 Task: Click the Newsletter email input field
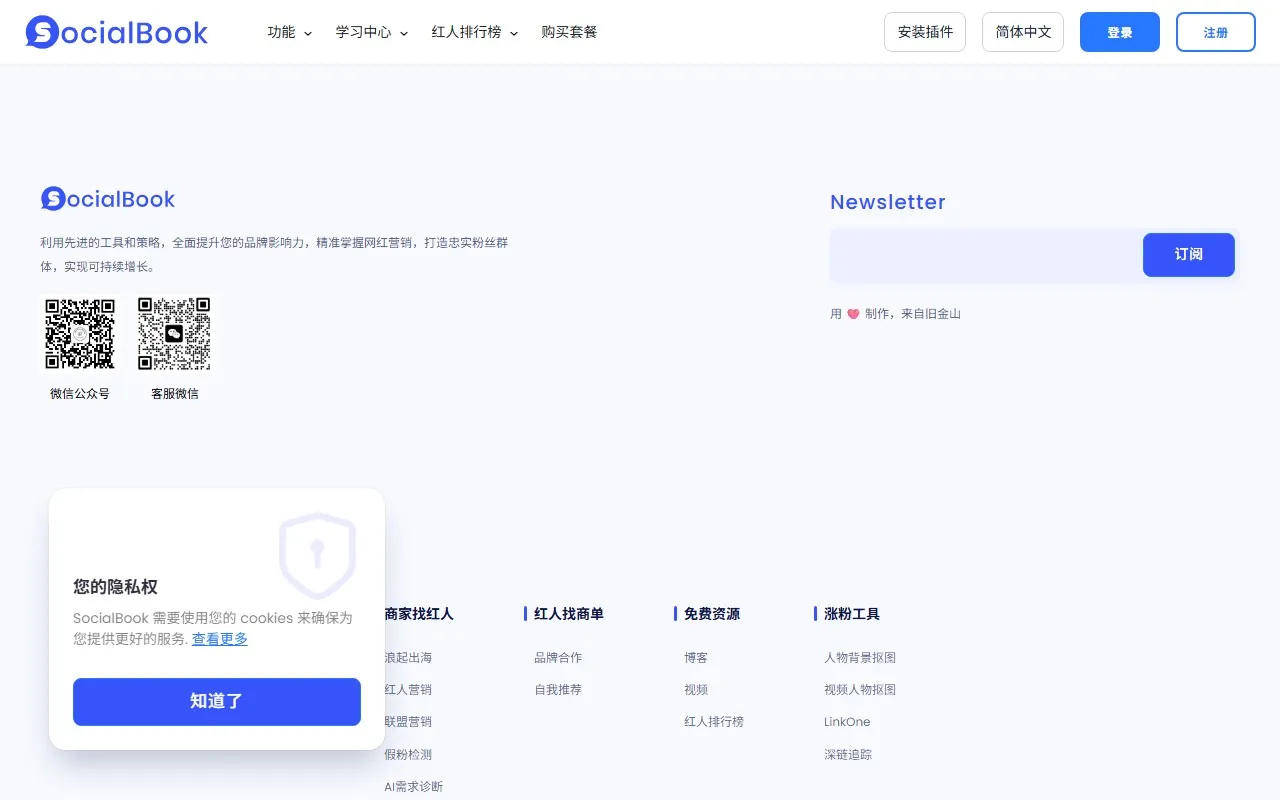[x=986, y=255]
